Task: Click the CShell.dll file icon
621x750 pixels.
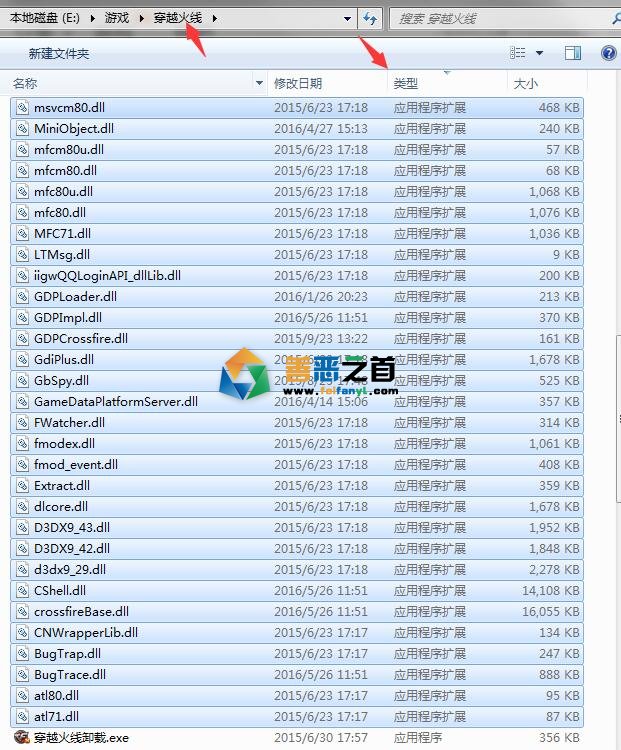Action: click(x=22, y=591)
